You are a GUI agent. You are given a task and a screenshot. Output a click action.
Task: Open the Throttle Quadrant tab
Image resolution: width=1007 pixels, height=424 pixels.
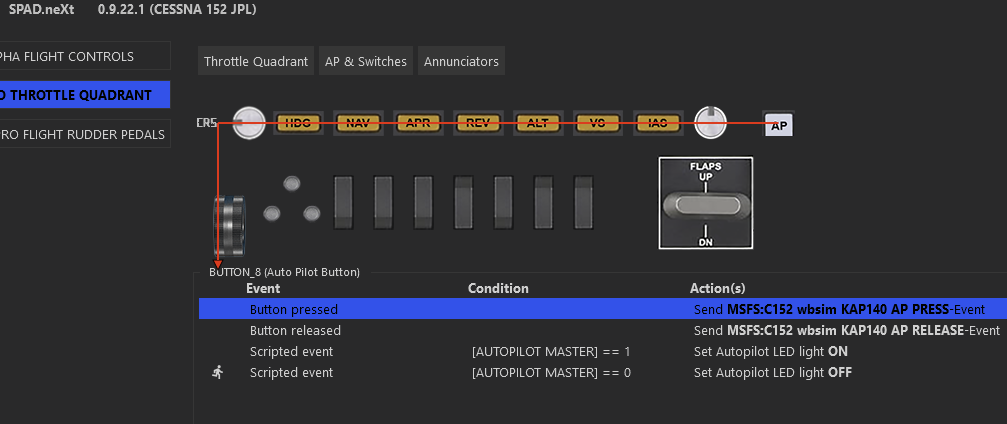click(x=256, y=61)
